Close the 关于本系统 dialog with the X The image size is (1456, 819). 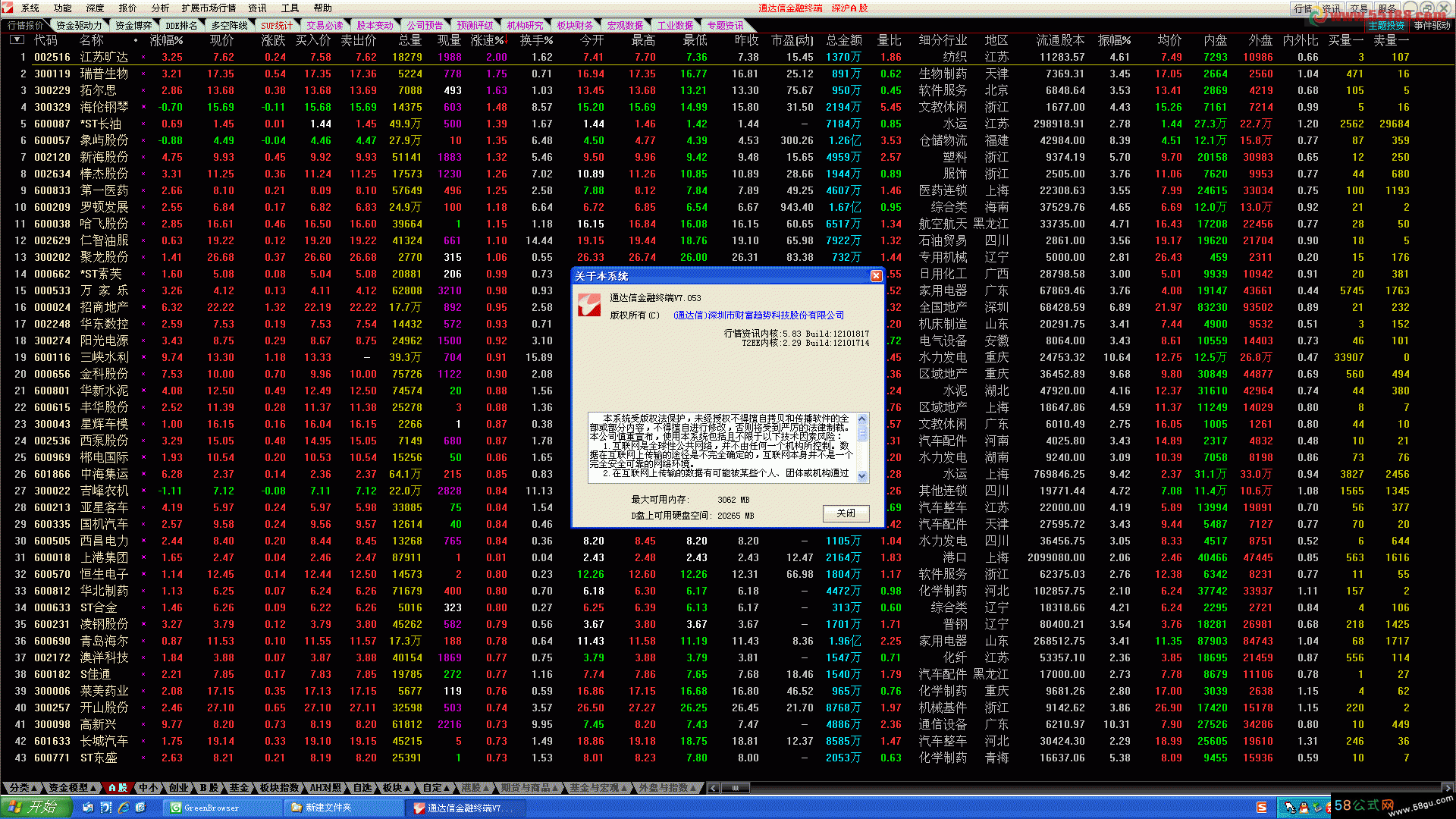(x=876, y=276)
